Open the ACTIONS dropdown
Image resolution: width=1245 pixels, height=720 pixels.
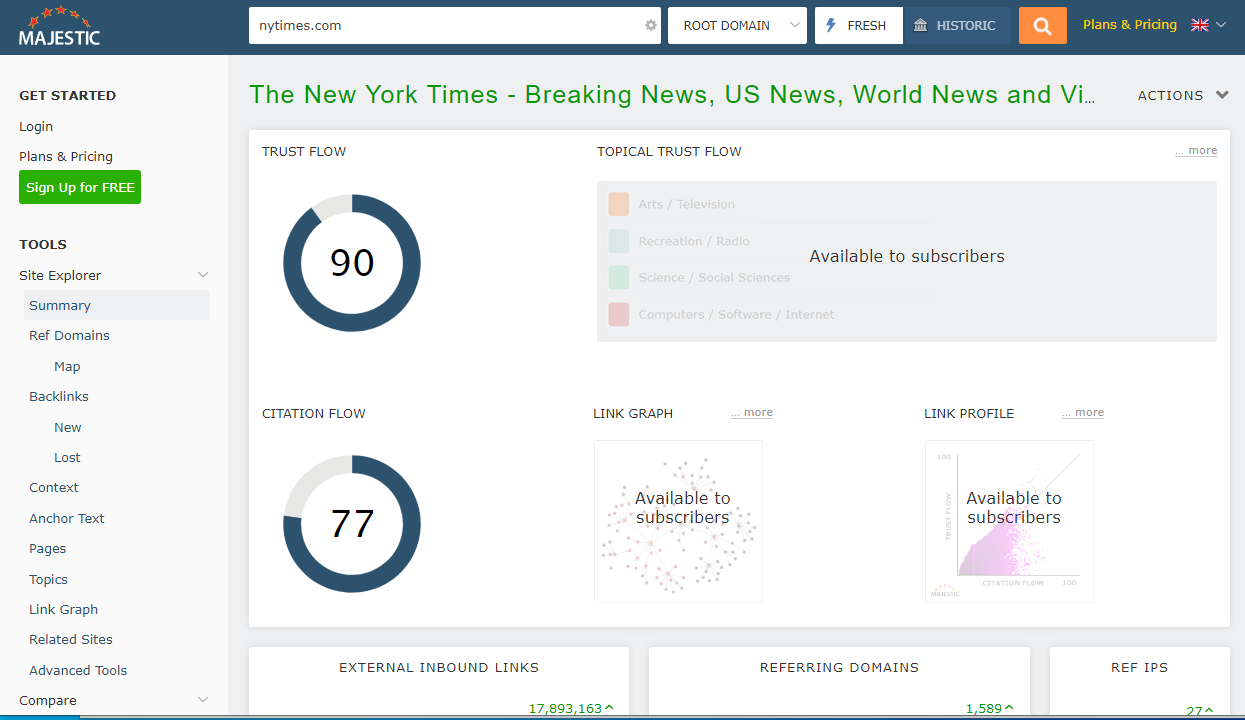(1182, 95)
